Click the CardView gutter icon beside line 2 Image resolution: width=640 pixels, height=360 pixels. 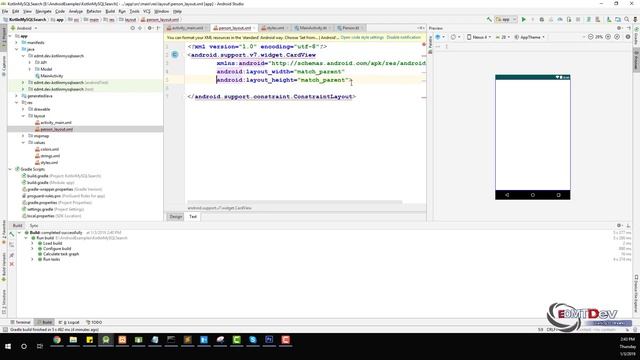[175, 55]
